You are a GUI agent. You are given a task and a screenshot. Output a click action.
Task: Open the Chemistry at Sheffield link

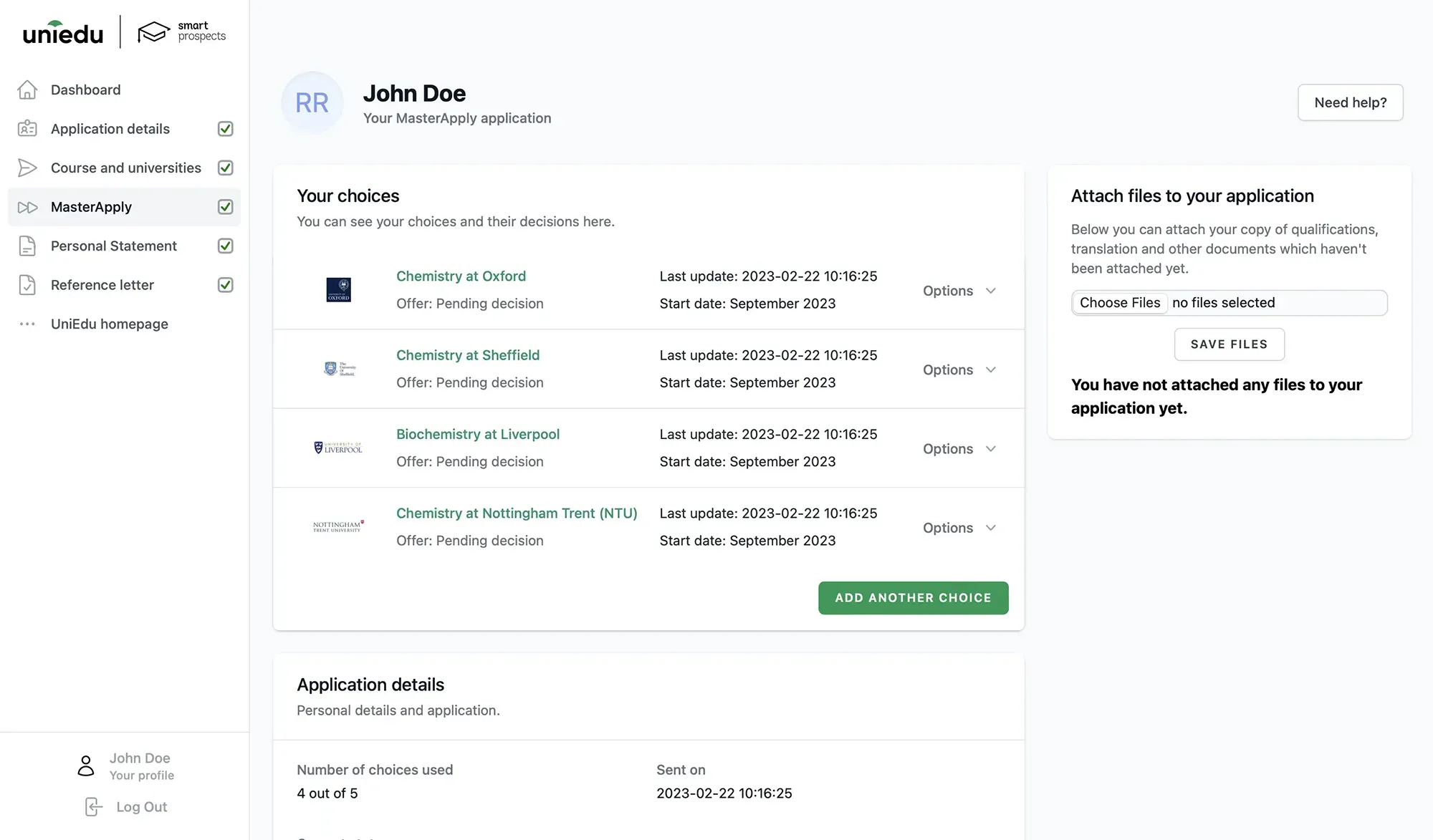coord(468,355)
